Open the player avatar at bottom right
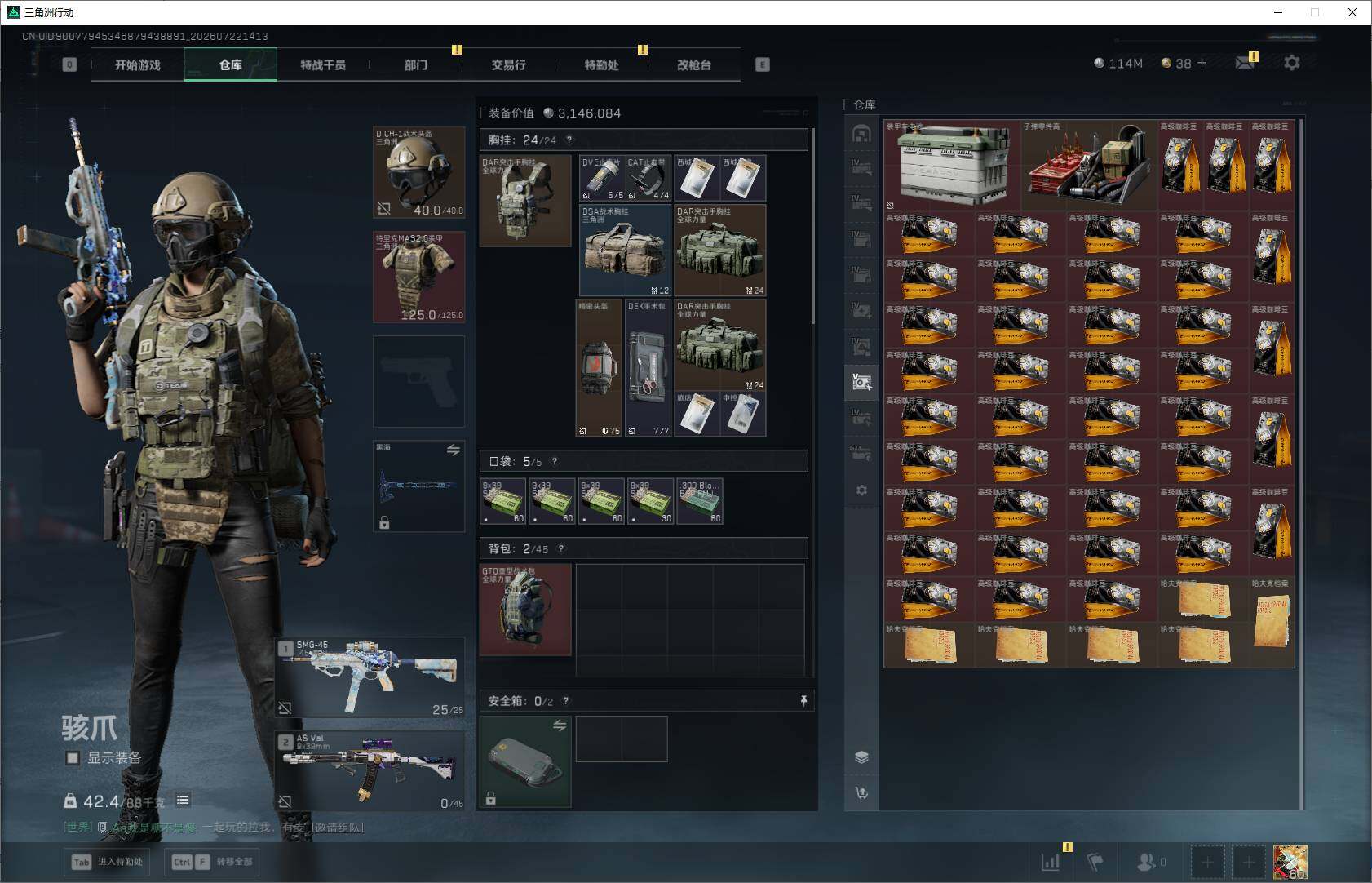The height and width of the screenshot is (883, 1372). pos(1290,862)
